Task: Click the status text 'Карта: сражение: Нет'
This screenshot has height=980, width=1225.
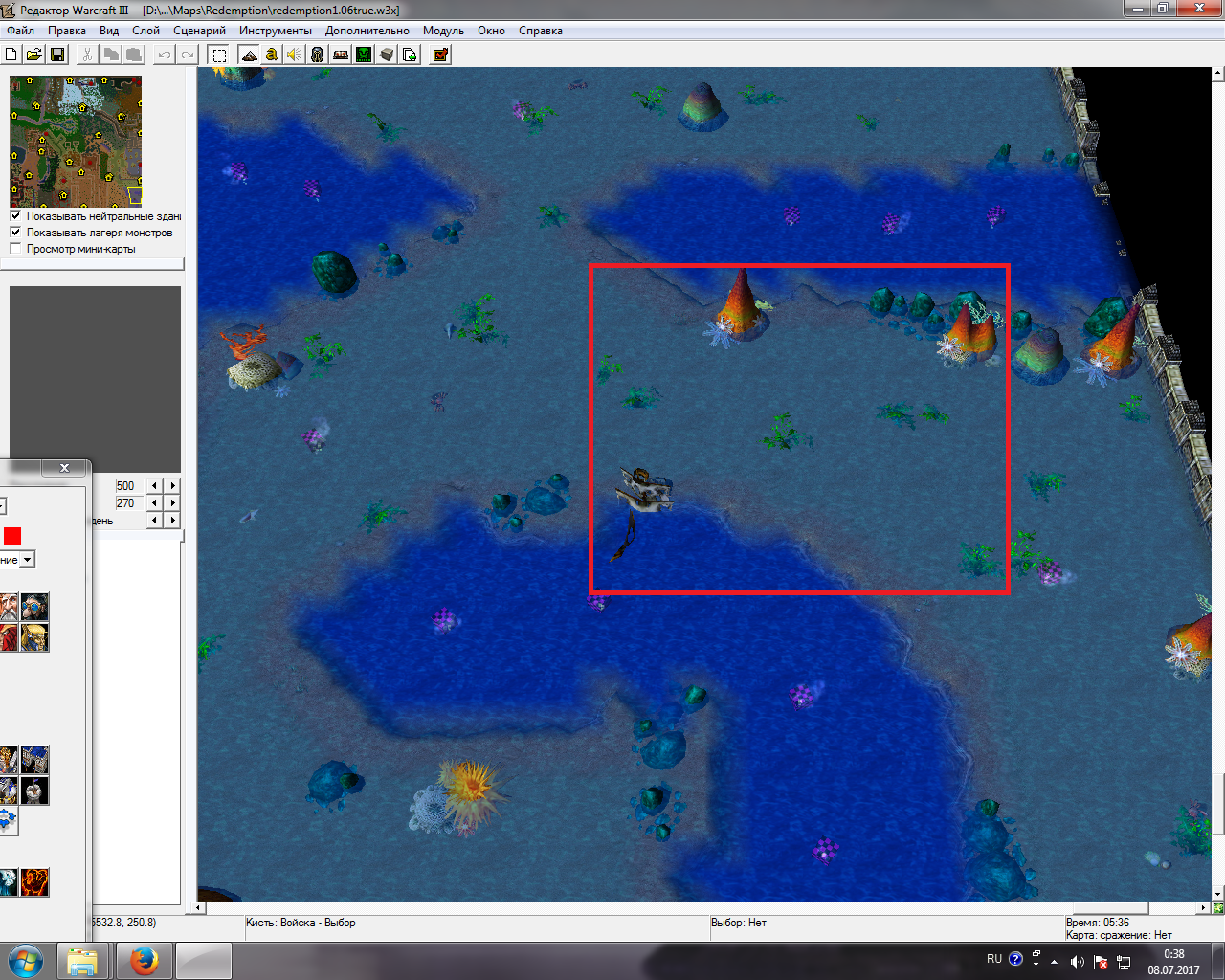Action: [x=1119, y=935]
